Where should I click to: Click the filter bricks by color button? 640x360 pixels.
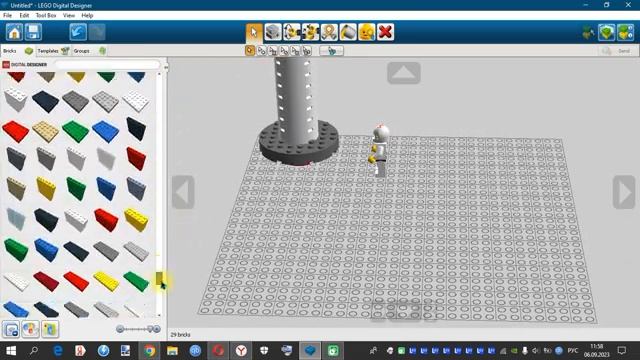click(30, 329)
